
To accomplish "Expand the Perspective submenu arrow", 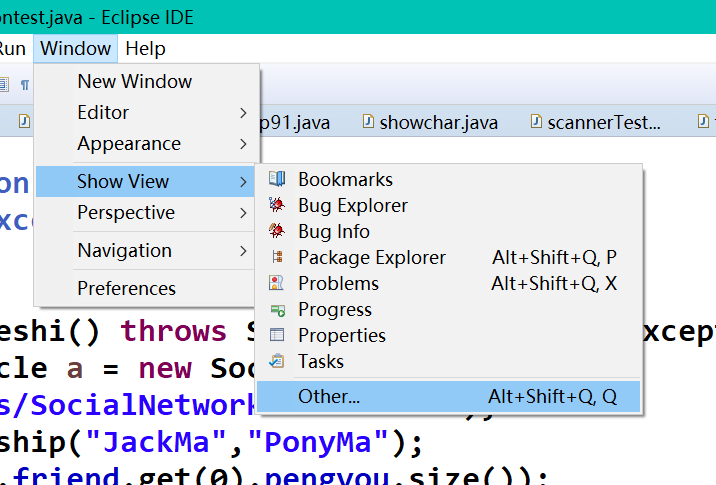I will [x=243, y=213].
